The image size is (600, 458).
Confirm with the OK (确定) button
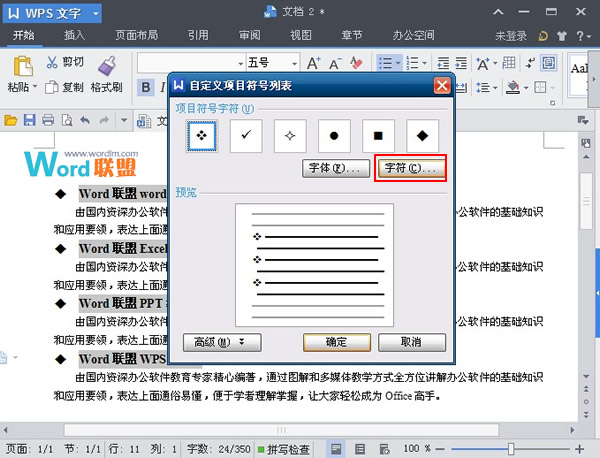pos(336,341)
